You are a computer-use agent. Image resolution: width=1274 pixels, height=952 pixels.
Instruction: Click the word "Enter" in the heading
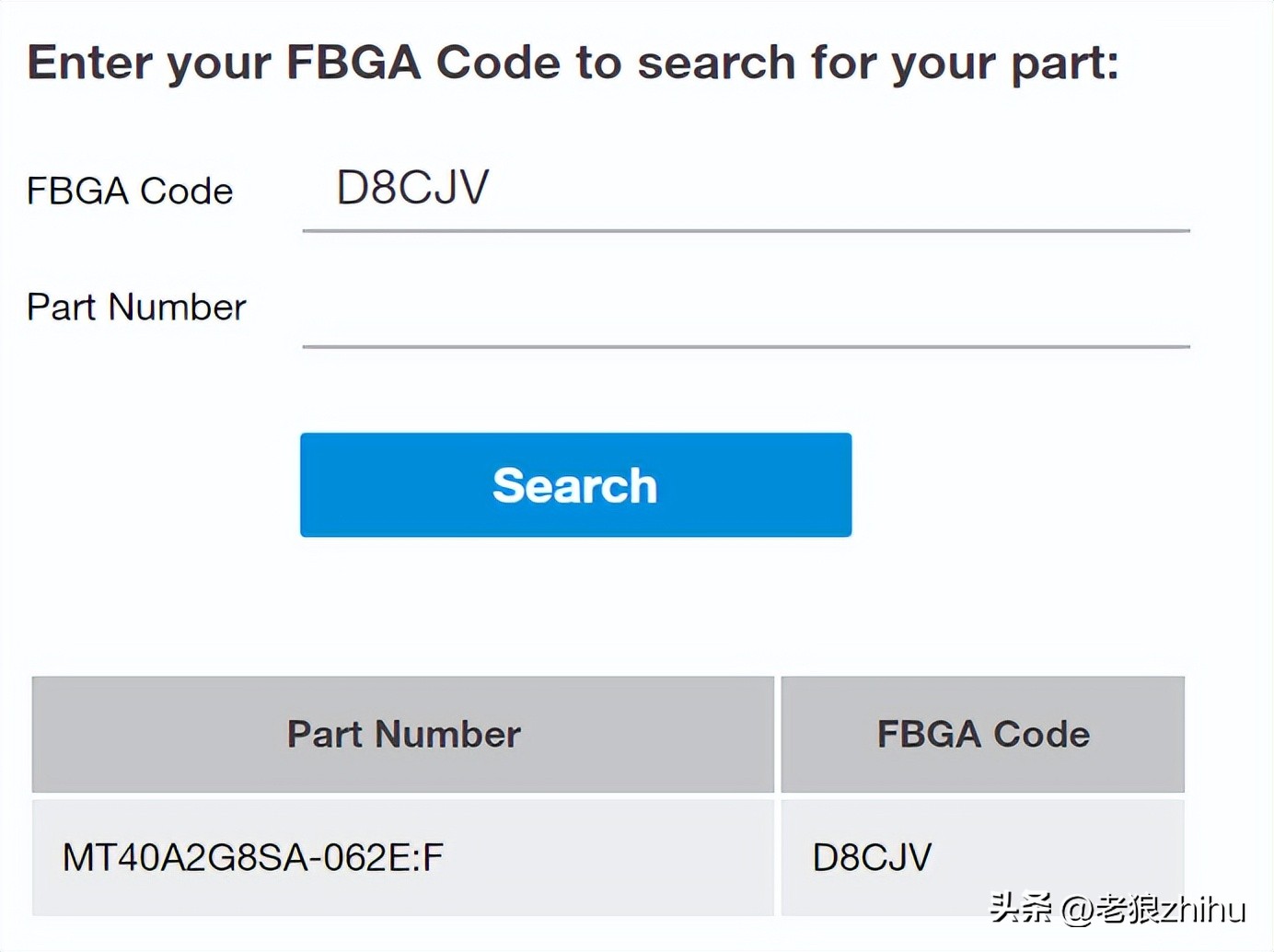[x=89, y=63]
